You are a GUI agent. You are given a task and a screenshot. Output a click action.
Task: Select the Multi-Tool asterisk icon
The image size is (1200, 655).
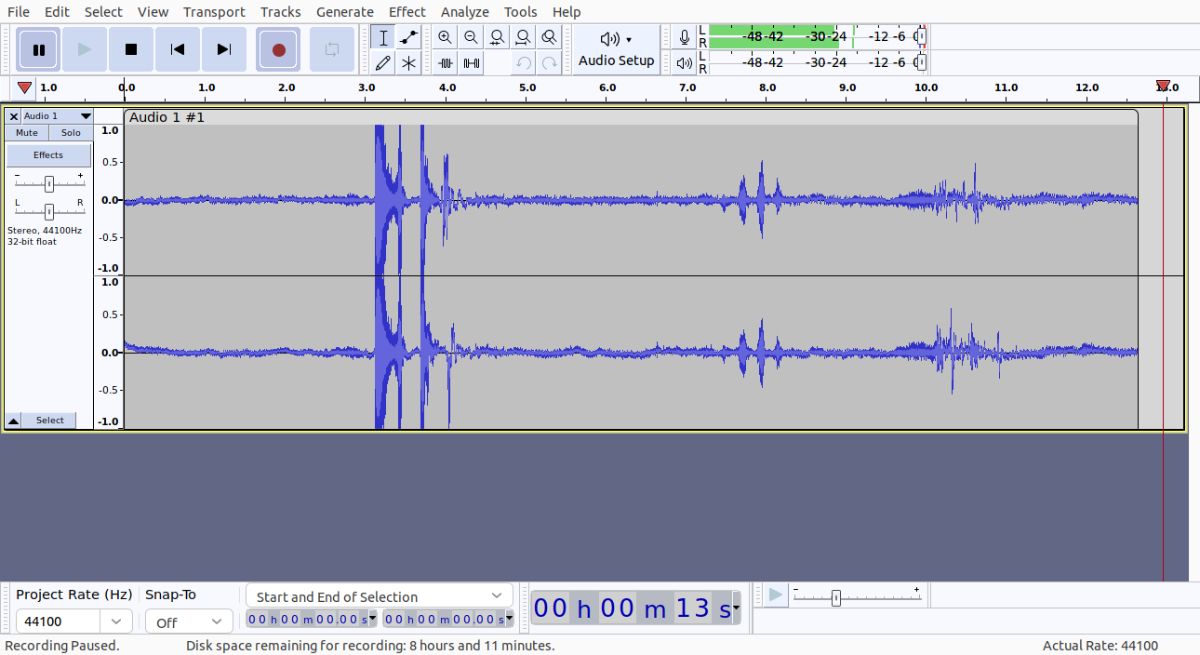point(408,63)
